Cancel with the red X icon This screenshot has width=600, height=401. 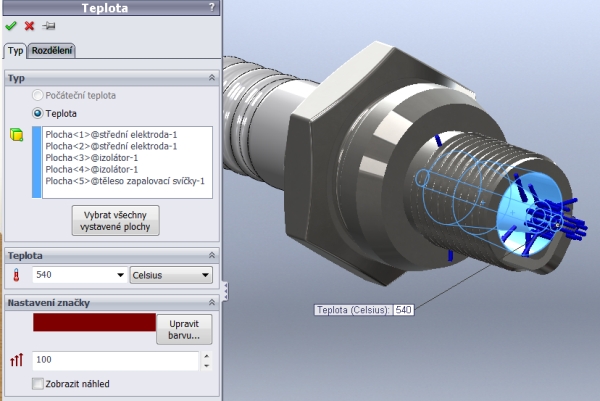tap(29, 26)
